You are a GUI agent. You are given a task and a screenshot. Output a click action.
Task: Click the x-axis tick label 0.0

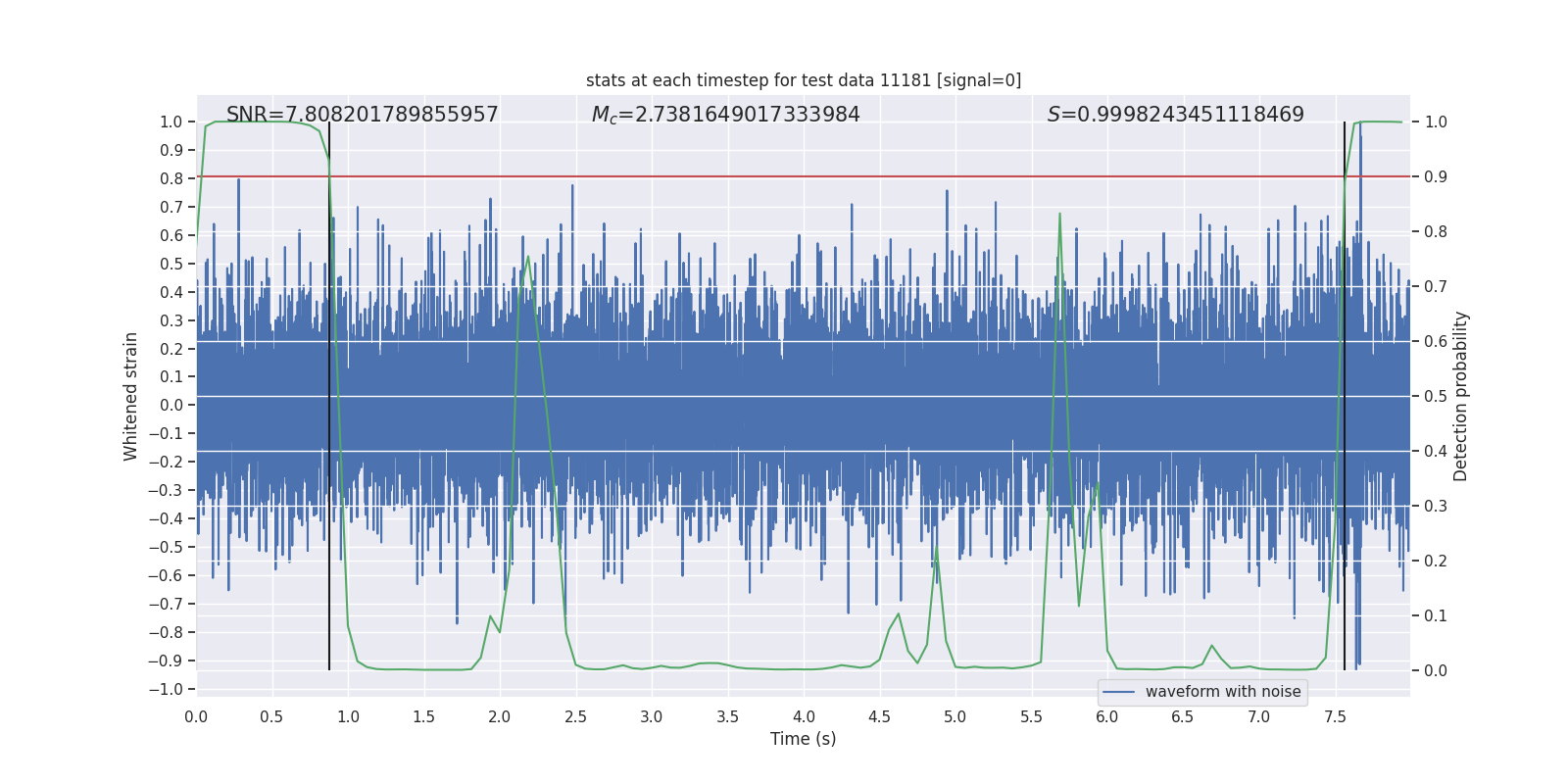(196, 717)
